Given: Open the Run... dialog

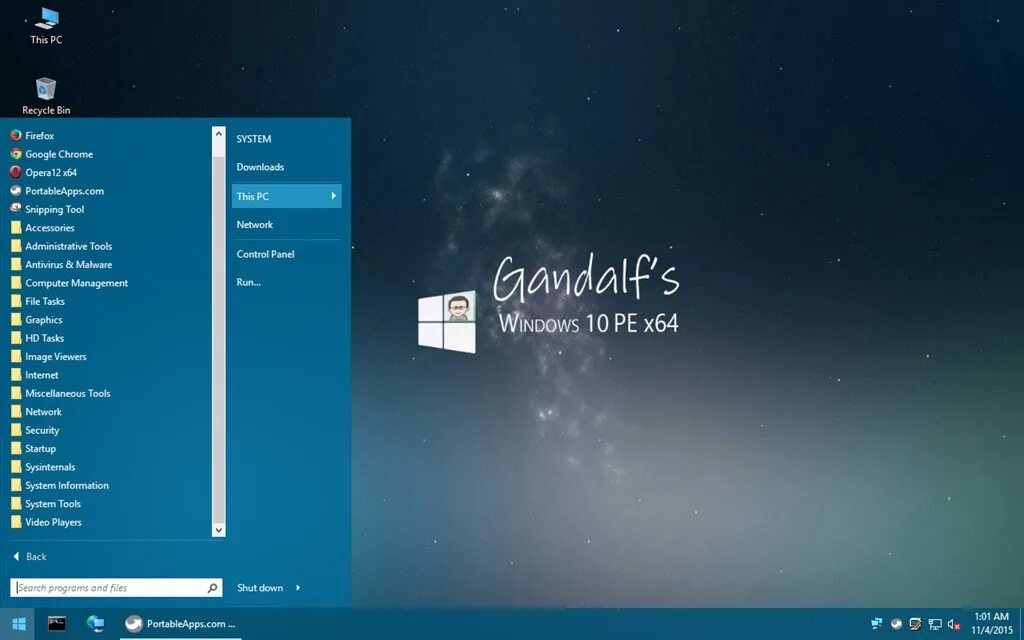Looking at the screenshot, I should coord(248,282).
